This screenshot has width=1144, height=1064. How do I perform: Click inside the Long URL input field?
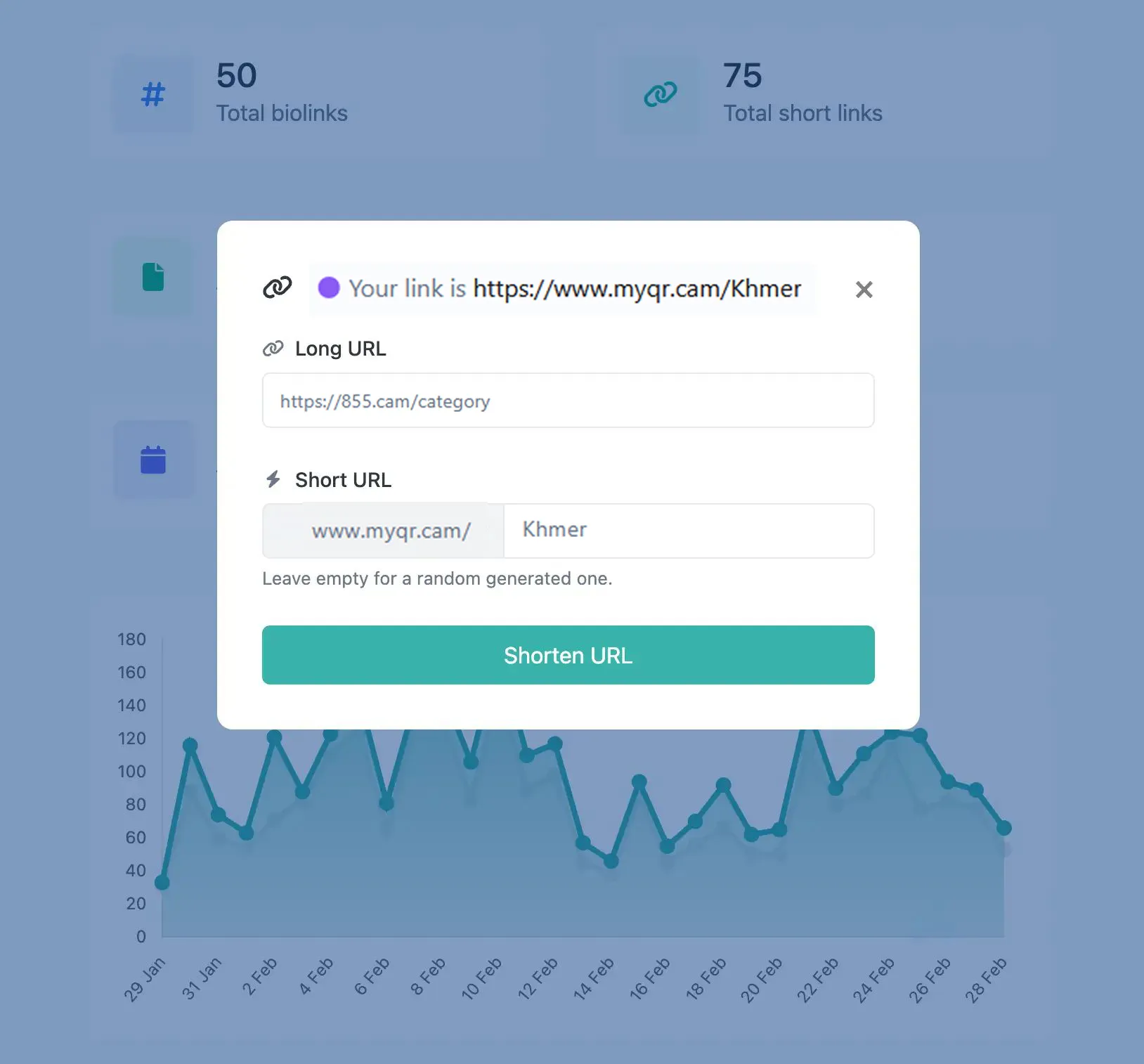[567, 401]
